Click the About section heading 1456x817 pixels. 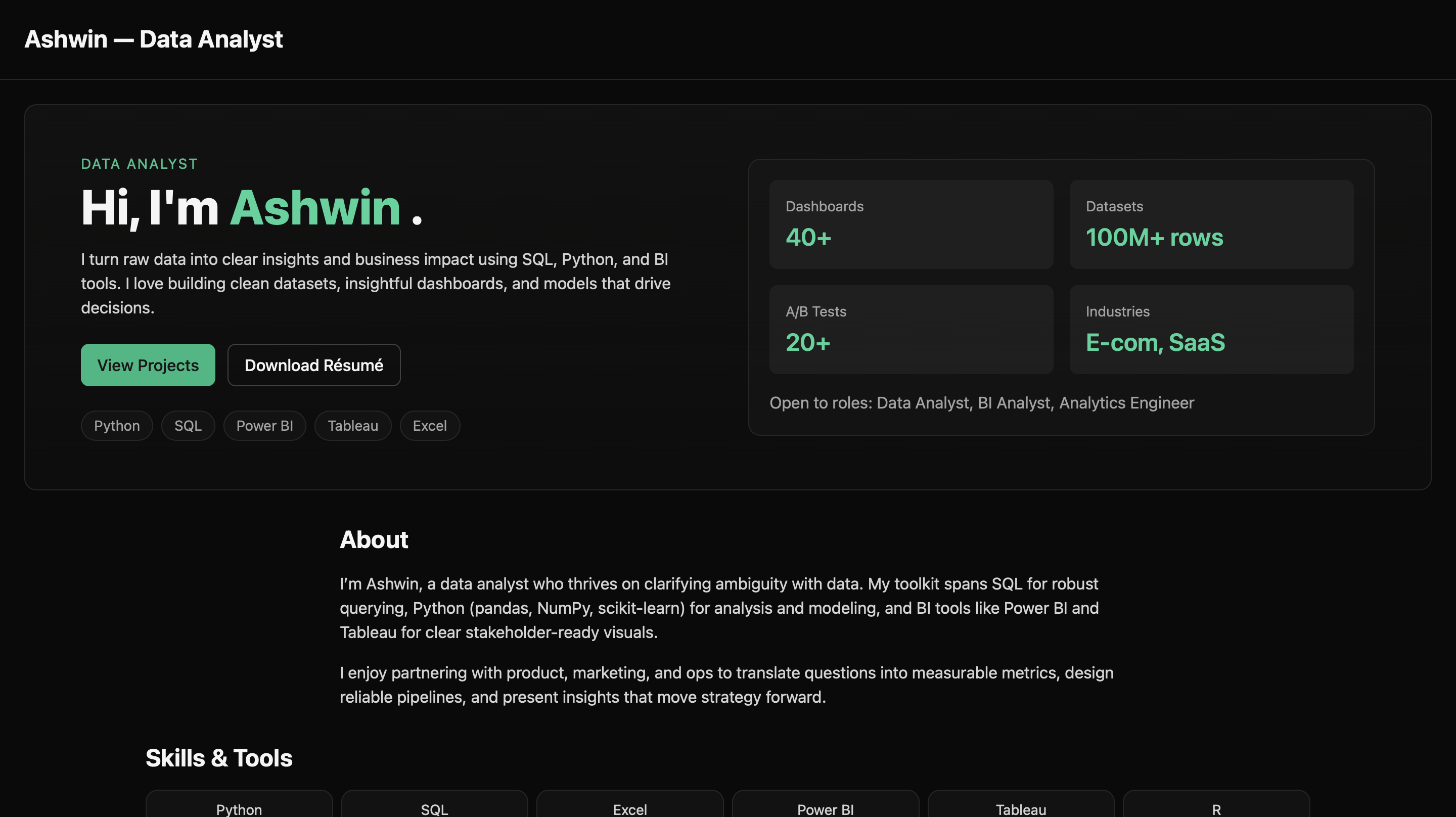374,539
